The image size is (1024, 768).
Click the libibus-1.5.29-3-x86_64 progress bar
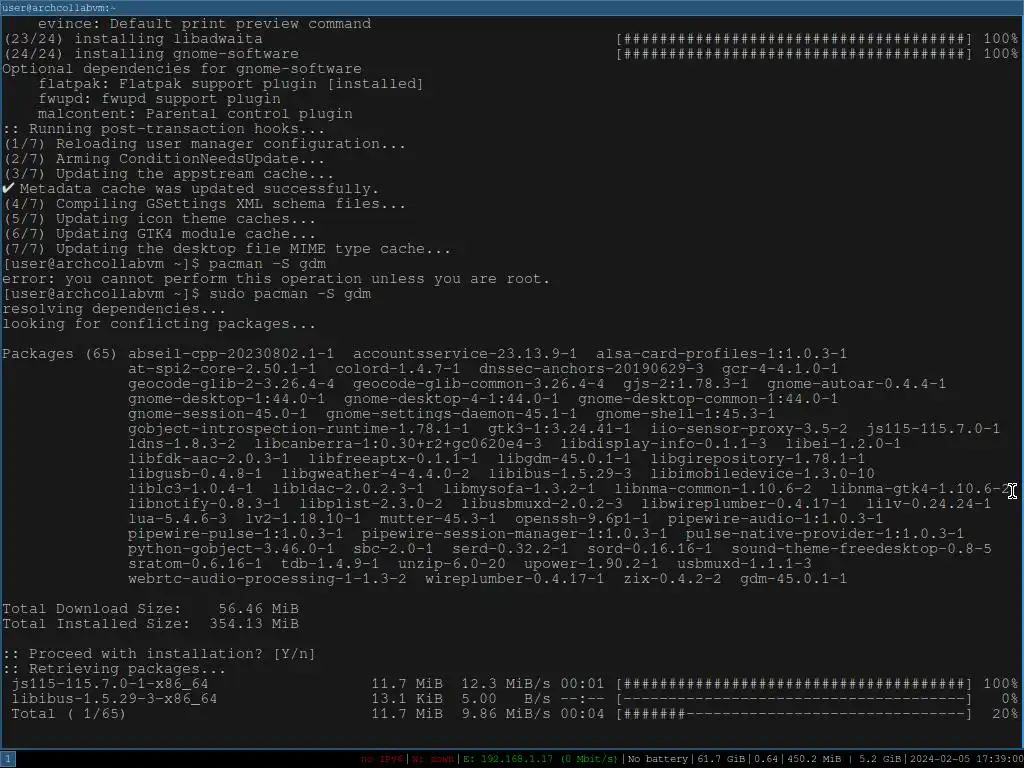click(794, 699)
